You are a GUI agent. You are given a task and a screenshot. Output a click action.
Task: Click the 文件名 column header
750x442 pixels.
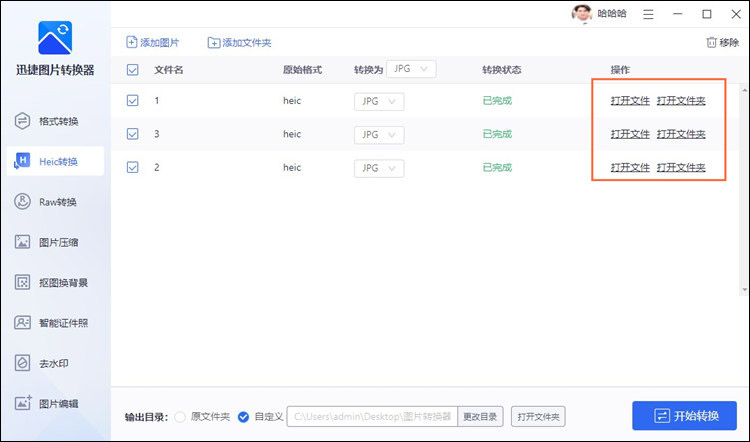pyautogui.click(x=168, y=70)
